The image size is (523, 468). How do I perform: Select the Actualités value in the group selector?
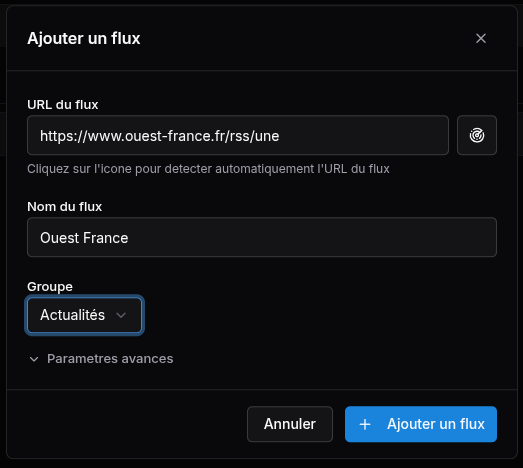point(72,315)
